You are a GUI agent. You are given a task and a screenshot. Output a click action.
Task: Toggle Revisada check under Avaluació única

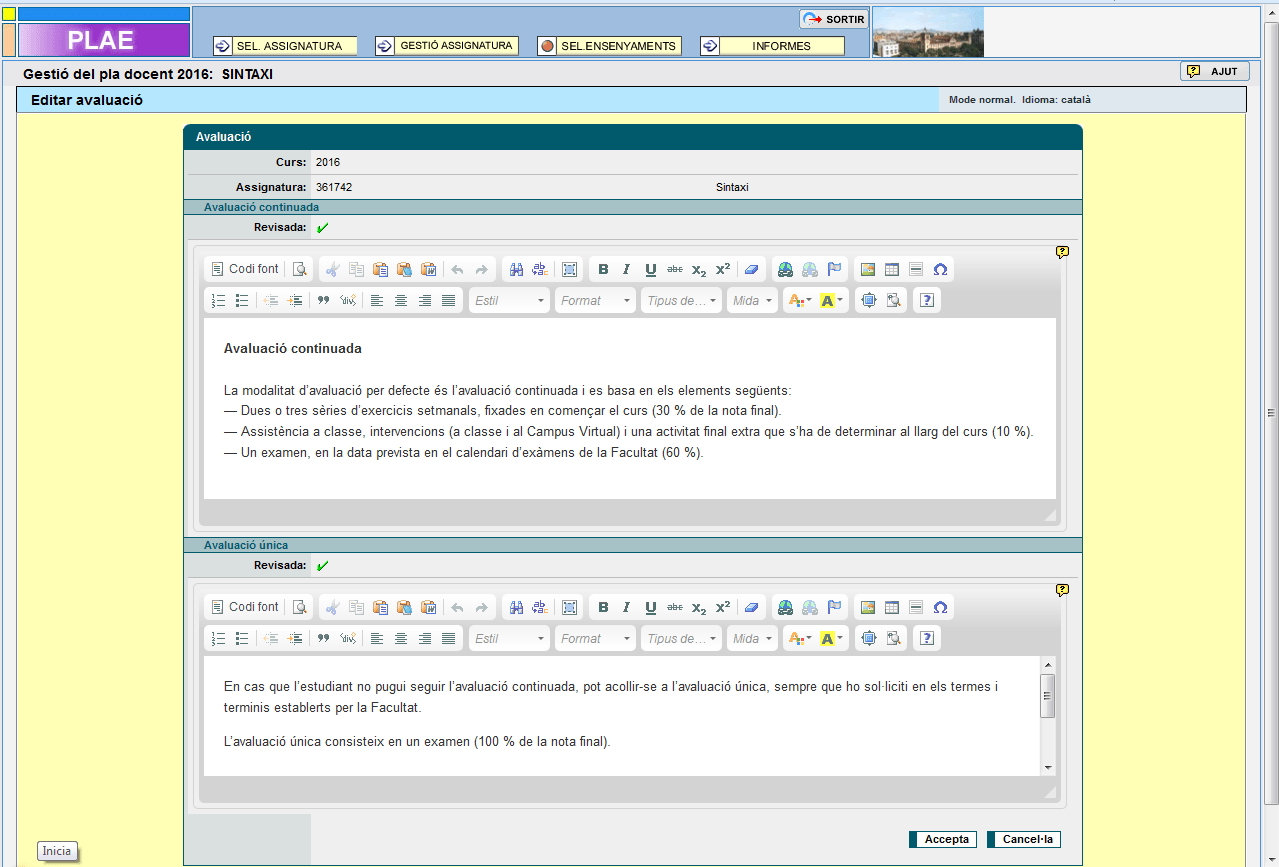(322, 566)
